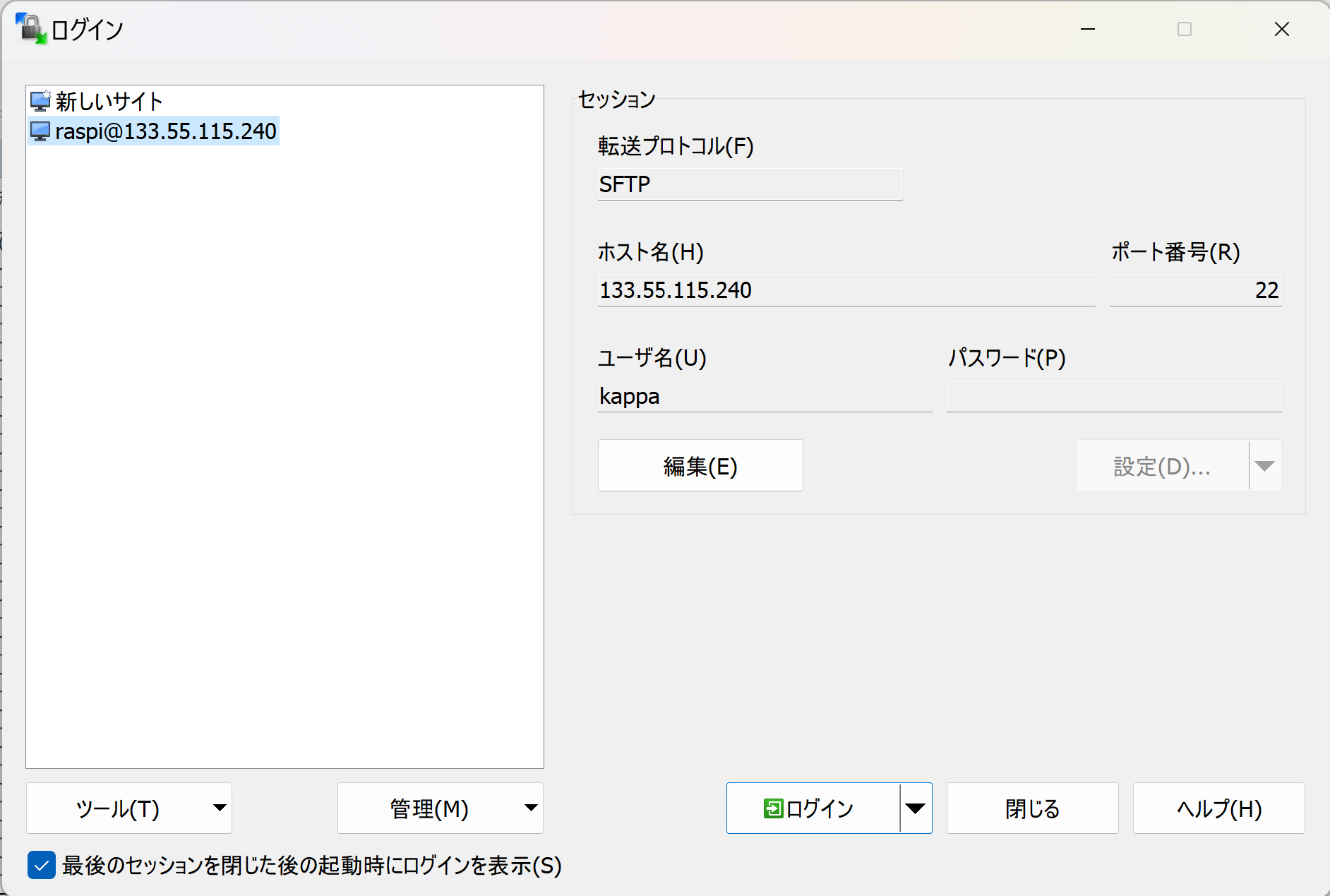The image size is (1330, 896).
Task: Click the green login icon on ログイン button
Action: tap(774, 808)
